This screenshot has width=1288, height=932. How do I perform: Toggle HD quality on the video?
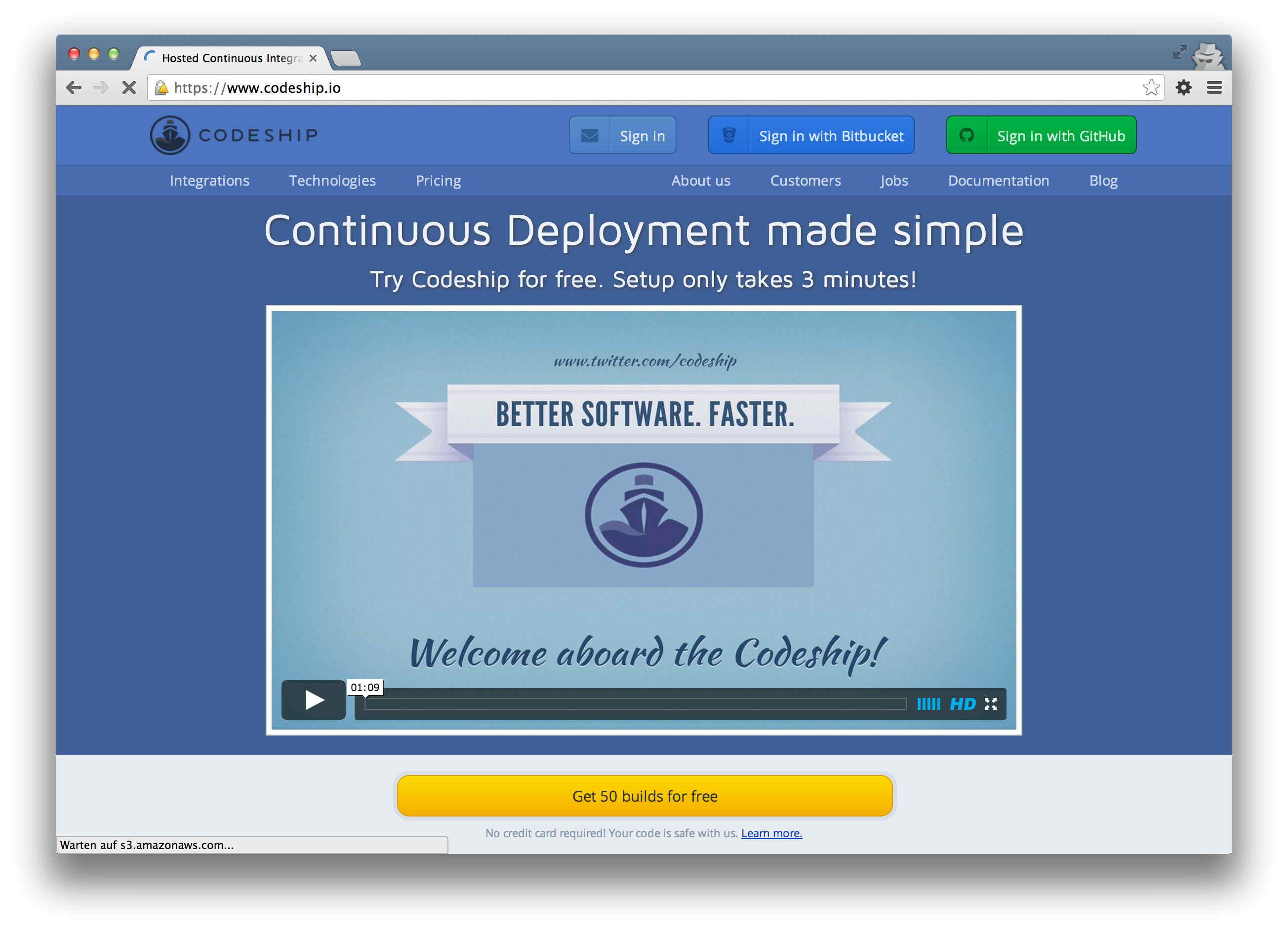pyautogui.click(x=963, y=704)
